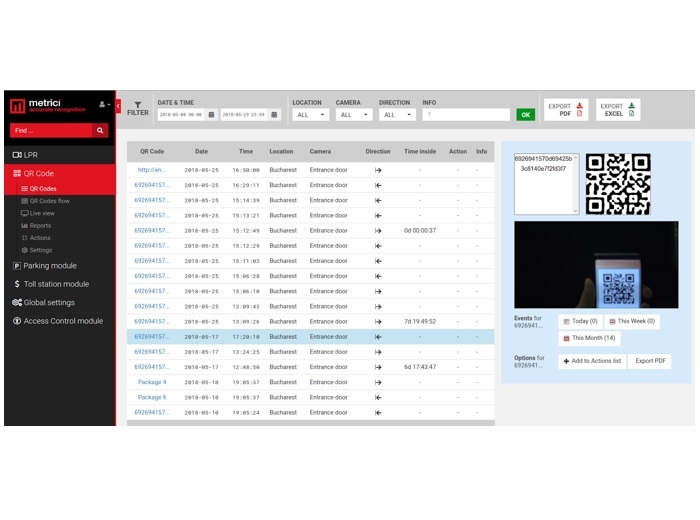Click the Metrici logo

47,106
